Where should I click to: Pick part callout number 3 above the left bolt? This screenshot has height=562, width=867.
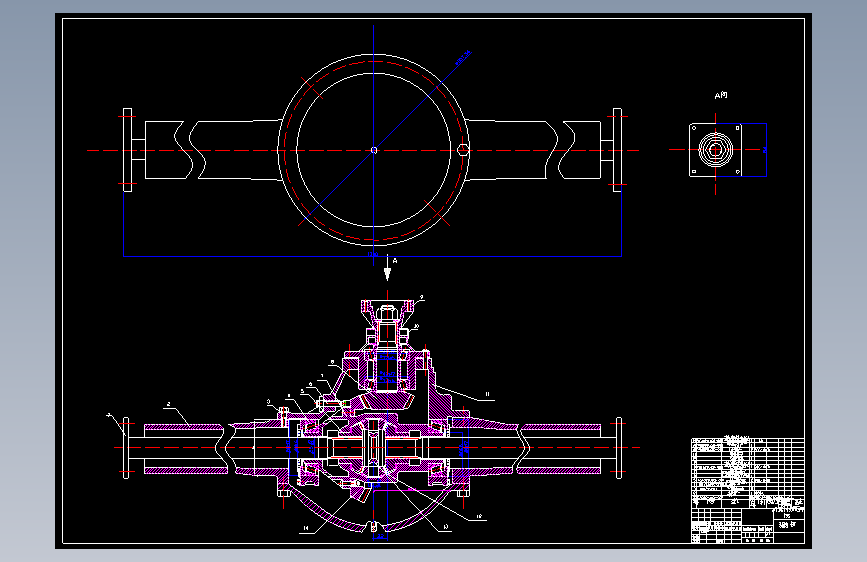click(x=269, y=402)
